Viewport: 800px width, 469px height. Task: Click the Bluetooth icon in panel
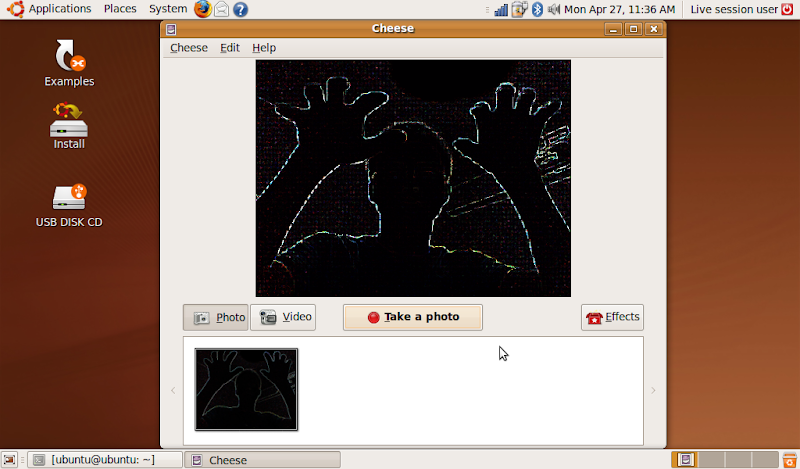tap(537, 10)
